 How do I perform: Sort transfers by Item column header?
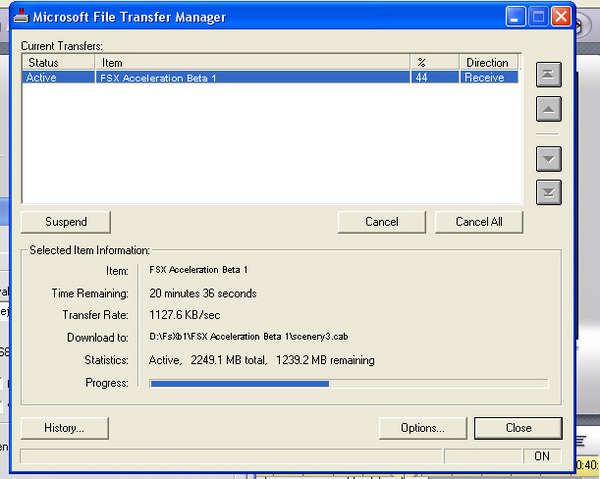[252, 62]
